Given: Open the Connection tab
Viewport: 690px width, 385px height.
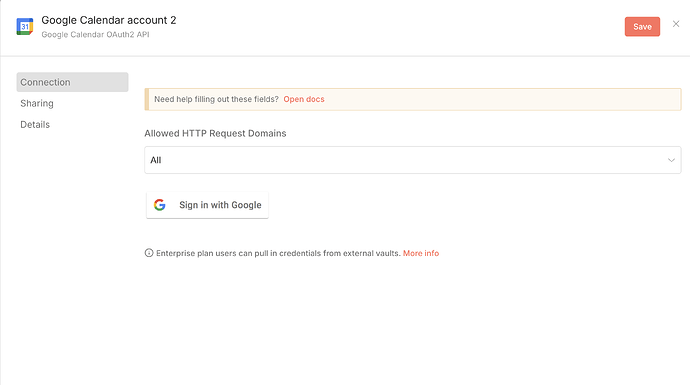Looking at the screenshot, I should tap(72, 82).
